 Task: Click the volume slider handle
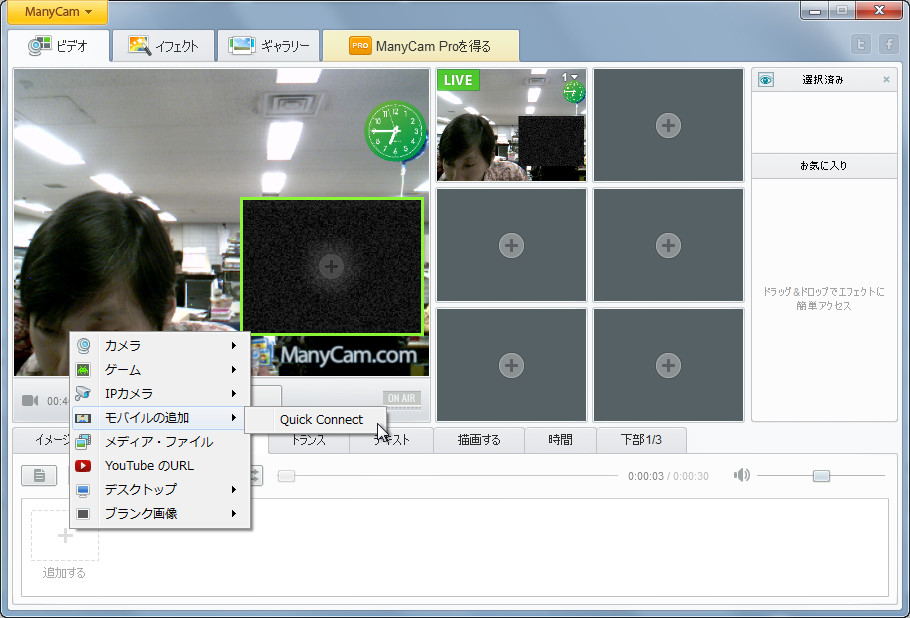821,476
